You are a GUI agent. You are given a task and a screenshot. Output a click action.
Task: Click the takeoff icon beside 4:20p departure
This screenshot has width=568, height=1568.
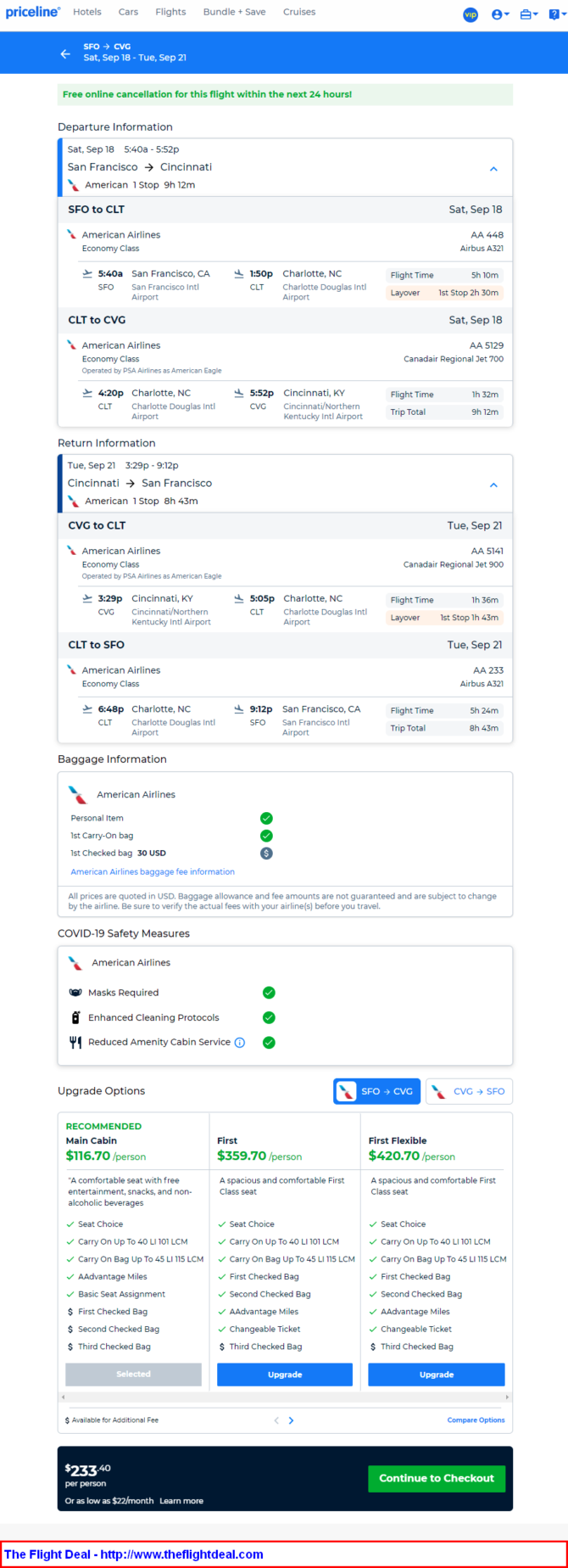[x=87, y=394]
